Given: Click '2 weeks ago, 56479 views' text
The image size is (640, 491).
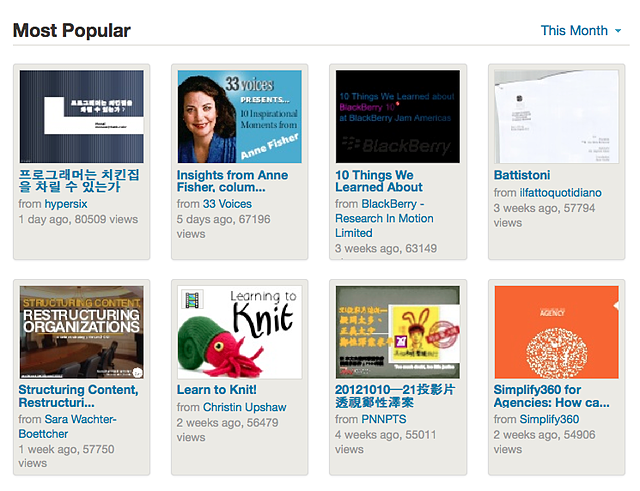Looking at the screenshot, I should coord(227,430).
